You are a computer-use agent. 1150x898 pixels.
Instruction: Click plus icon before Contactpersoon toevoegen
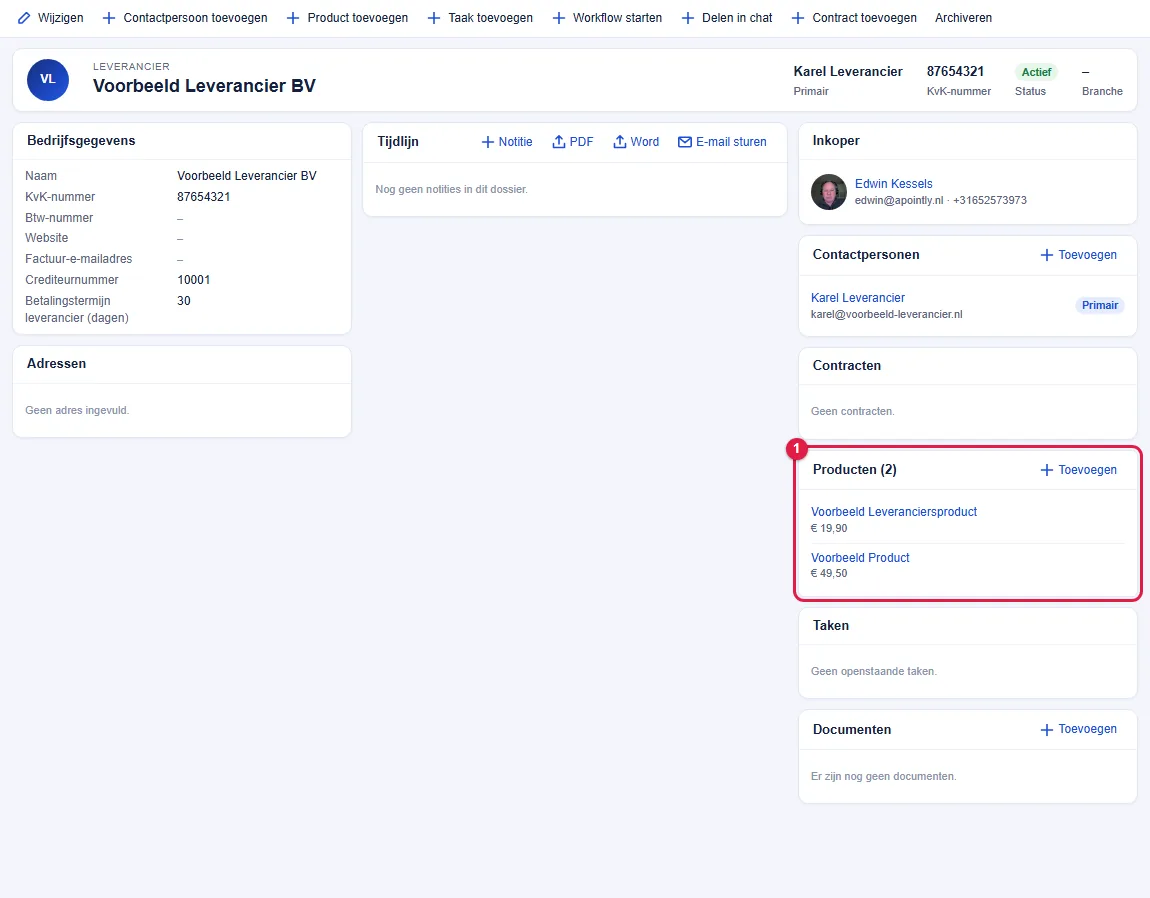(x=109, y=18)
